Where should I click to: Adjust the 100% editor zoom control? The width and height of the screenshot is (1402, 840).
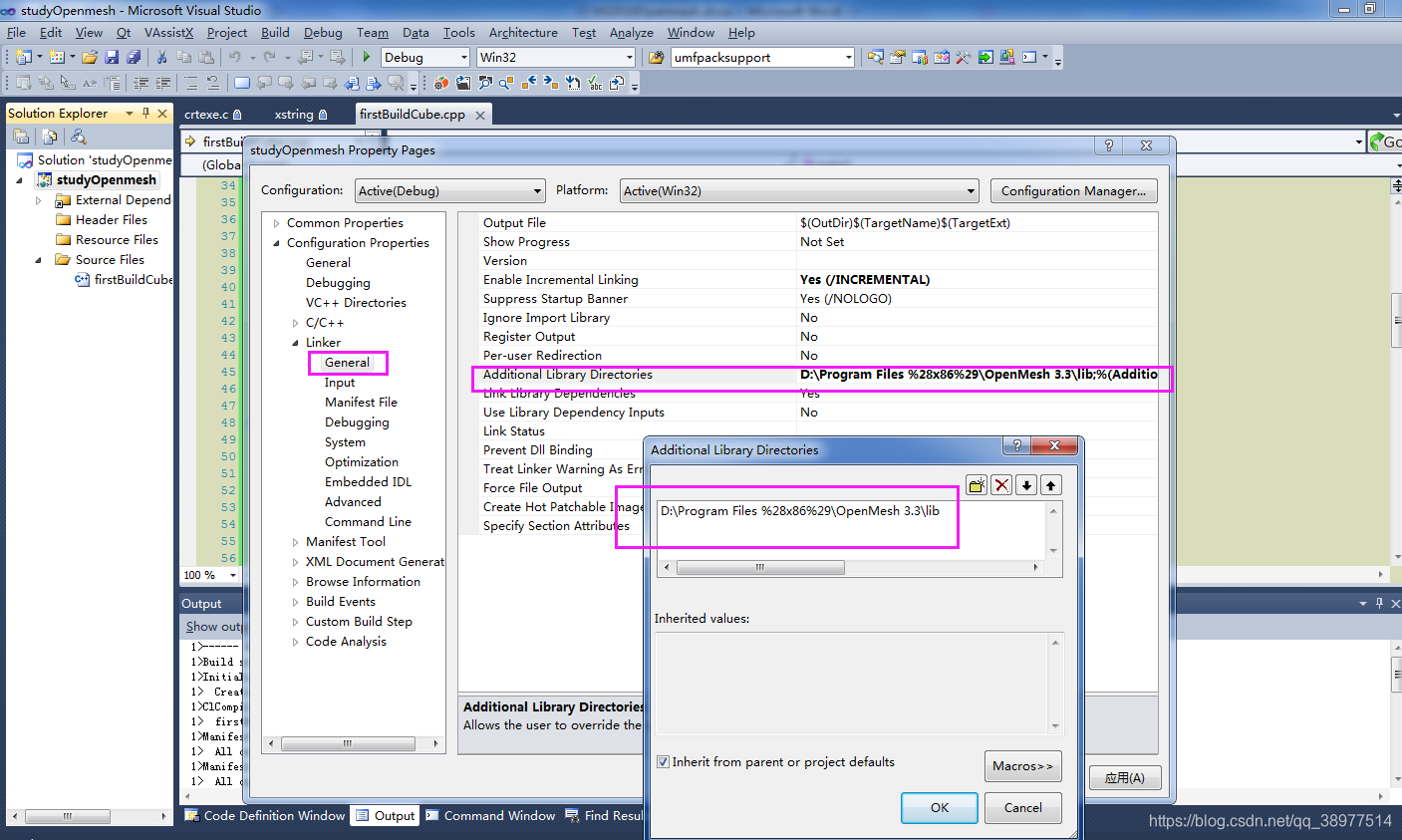[206, 575]
